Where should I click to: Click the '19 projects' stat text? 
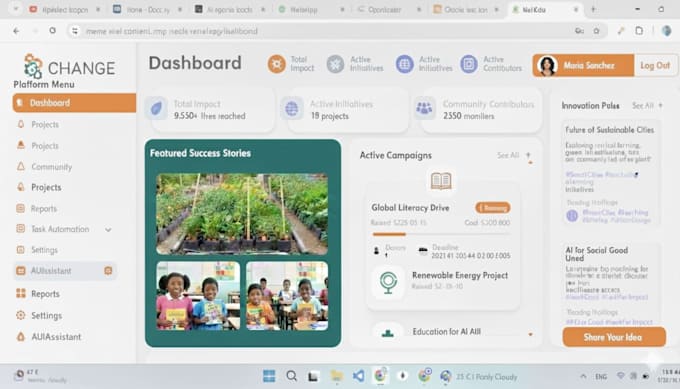(329, 116)
